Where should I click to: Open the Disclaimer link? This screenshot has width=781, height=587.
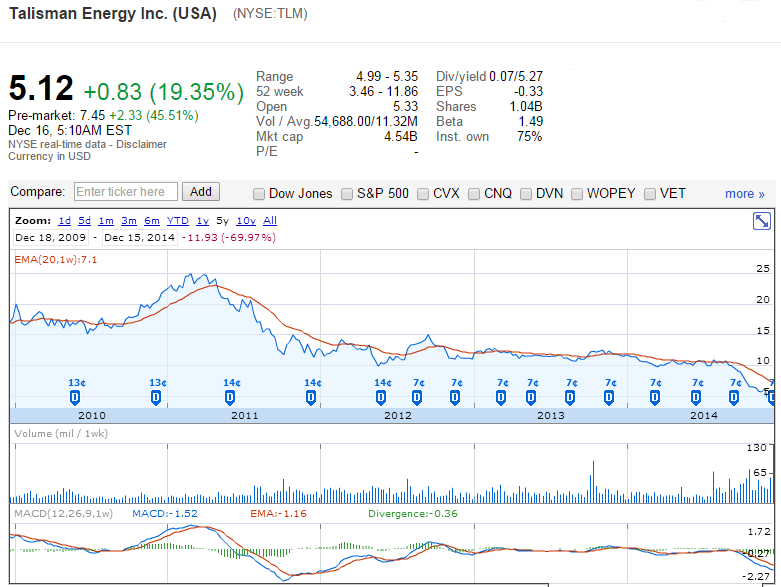pyautogui.click(x=141, y=144)
